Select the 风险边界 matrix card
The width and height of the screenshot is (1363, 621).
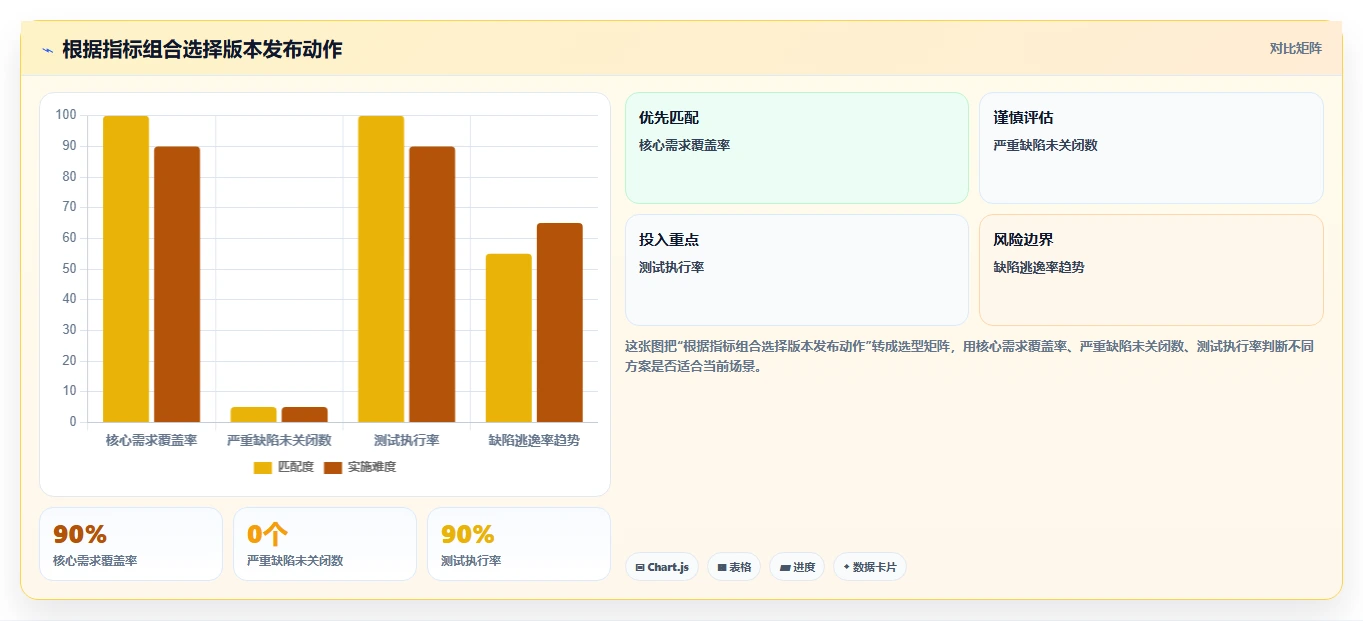click(1151, 270)
